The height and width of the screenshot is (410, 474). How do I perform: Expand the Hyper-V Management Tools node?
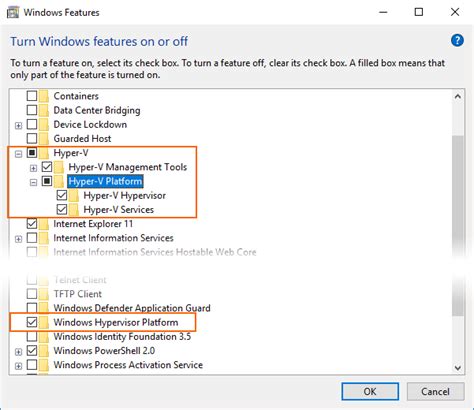pyautogui.click(x=33, y=168)
